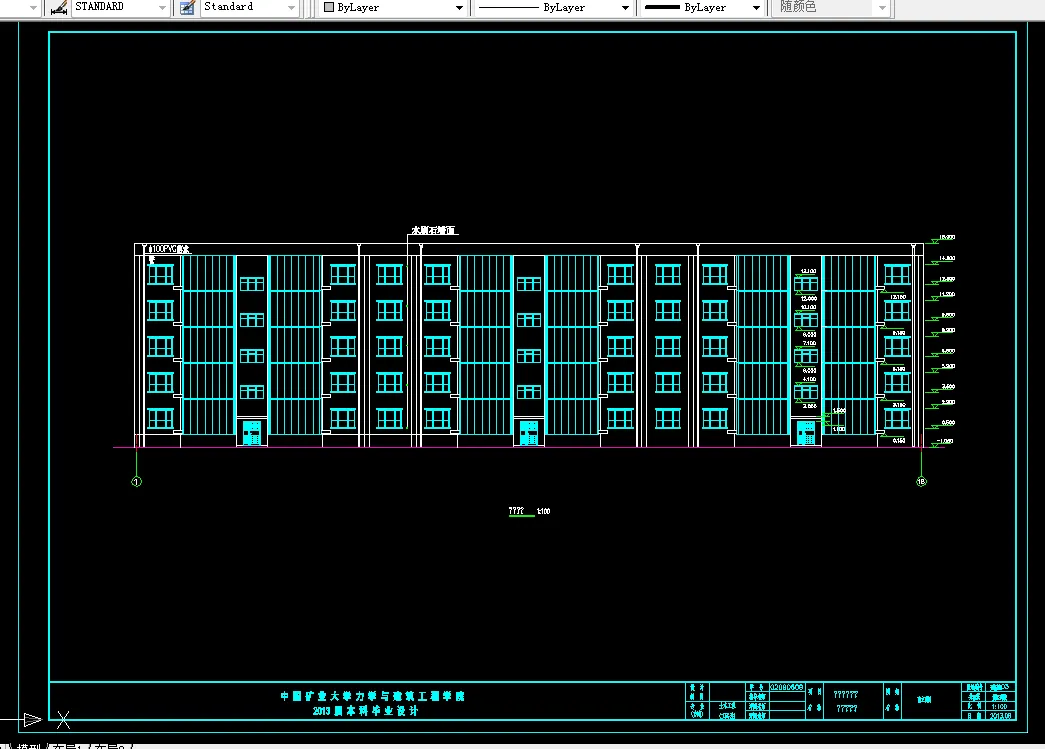Open the ByLayer lineweight dropdown
This screenshot has height=749, width=1045.
pyautogui.click(x=756, y=8)
